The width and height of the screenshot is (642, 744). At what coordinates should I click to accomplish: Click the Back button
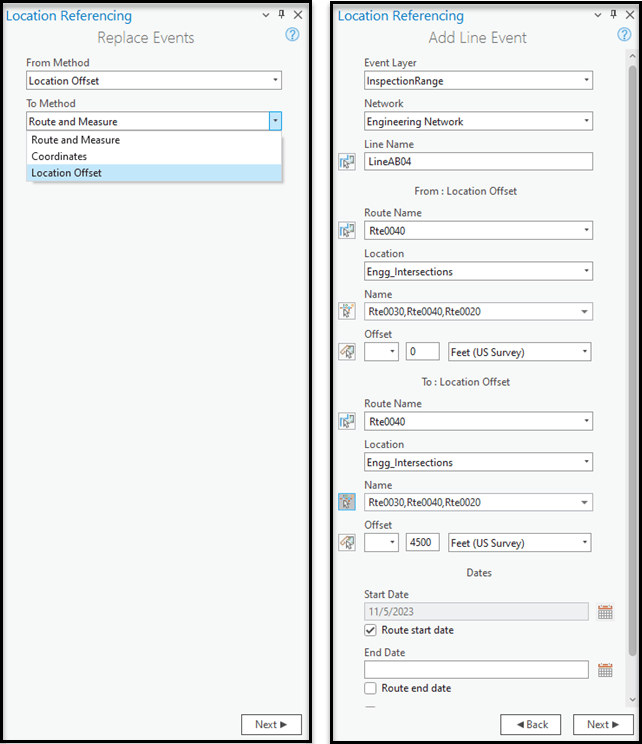click(x=532, y=725)
